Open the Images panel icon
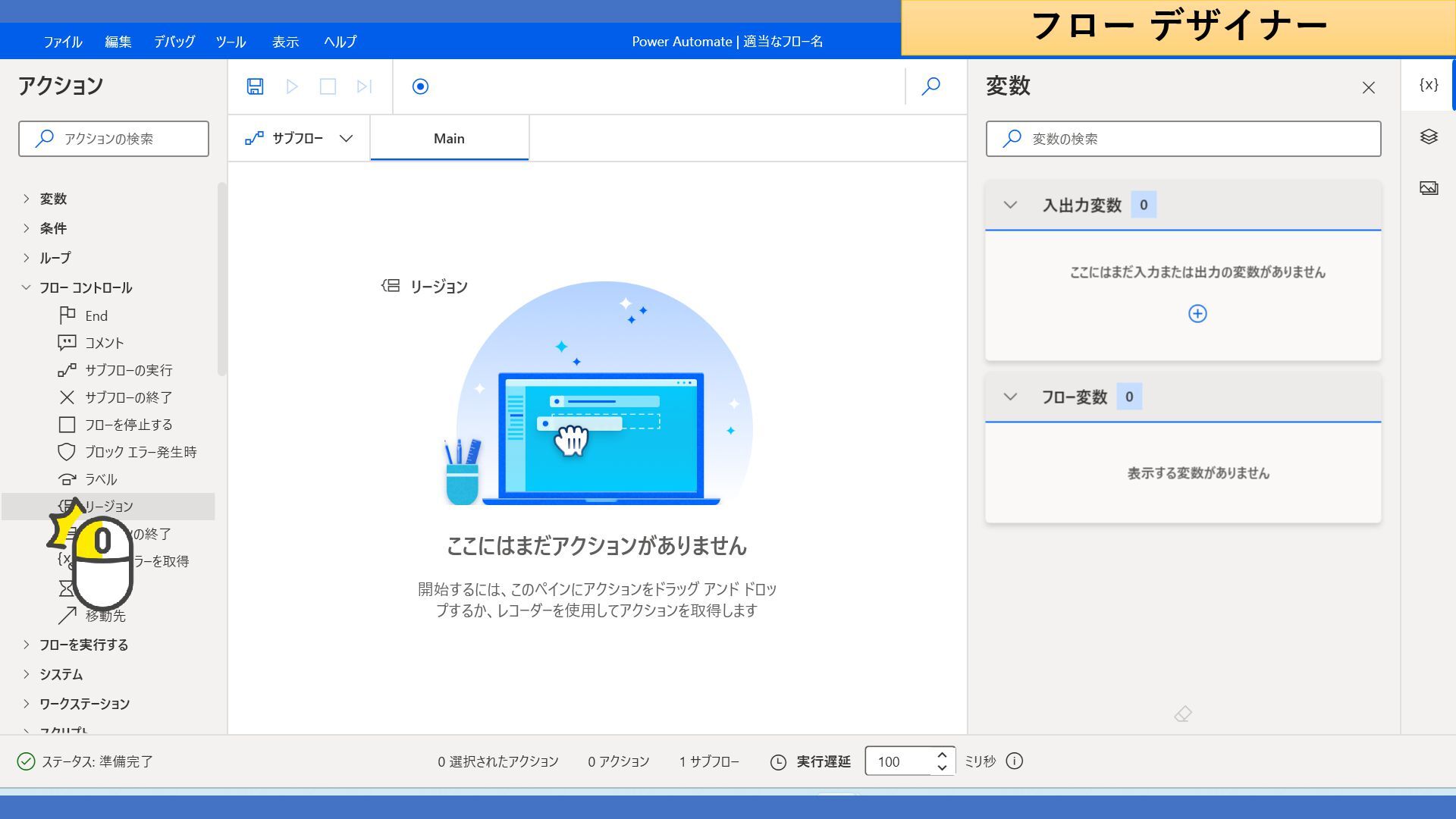The width and height of the screenshot is (1456, 819). click(x=1429, y=188)
